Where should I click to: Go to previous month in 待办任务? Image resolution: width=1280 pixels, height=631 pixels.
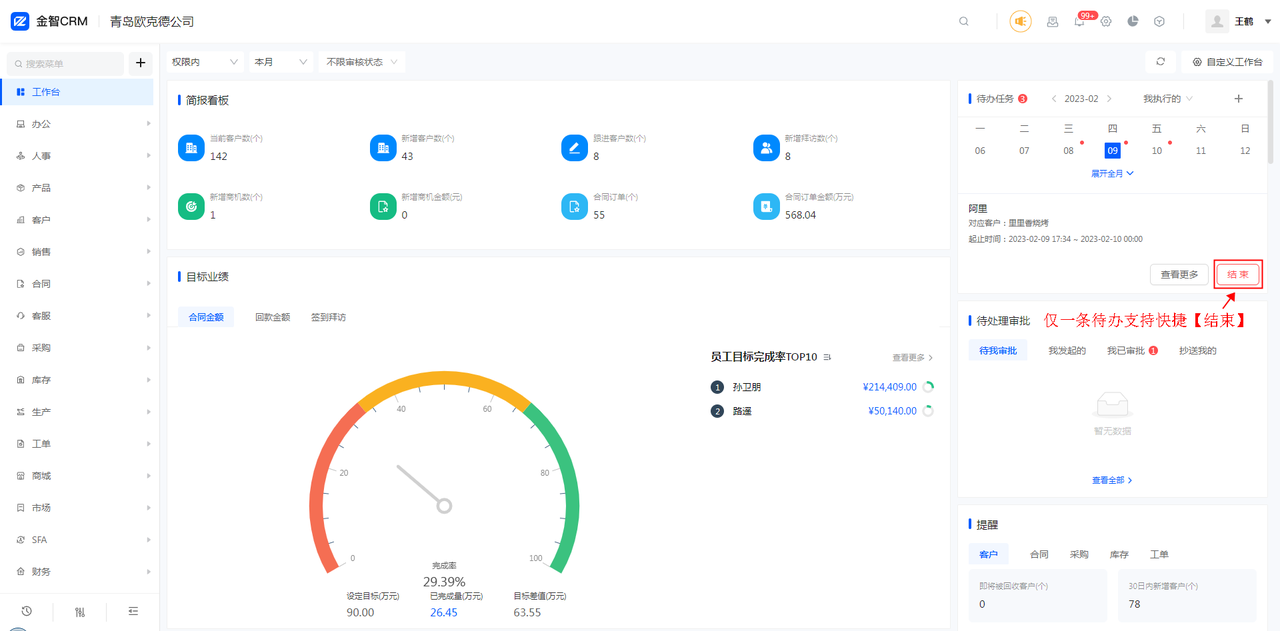[x=1054, y=99]
